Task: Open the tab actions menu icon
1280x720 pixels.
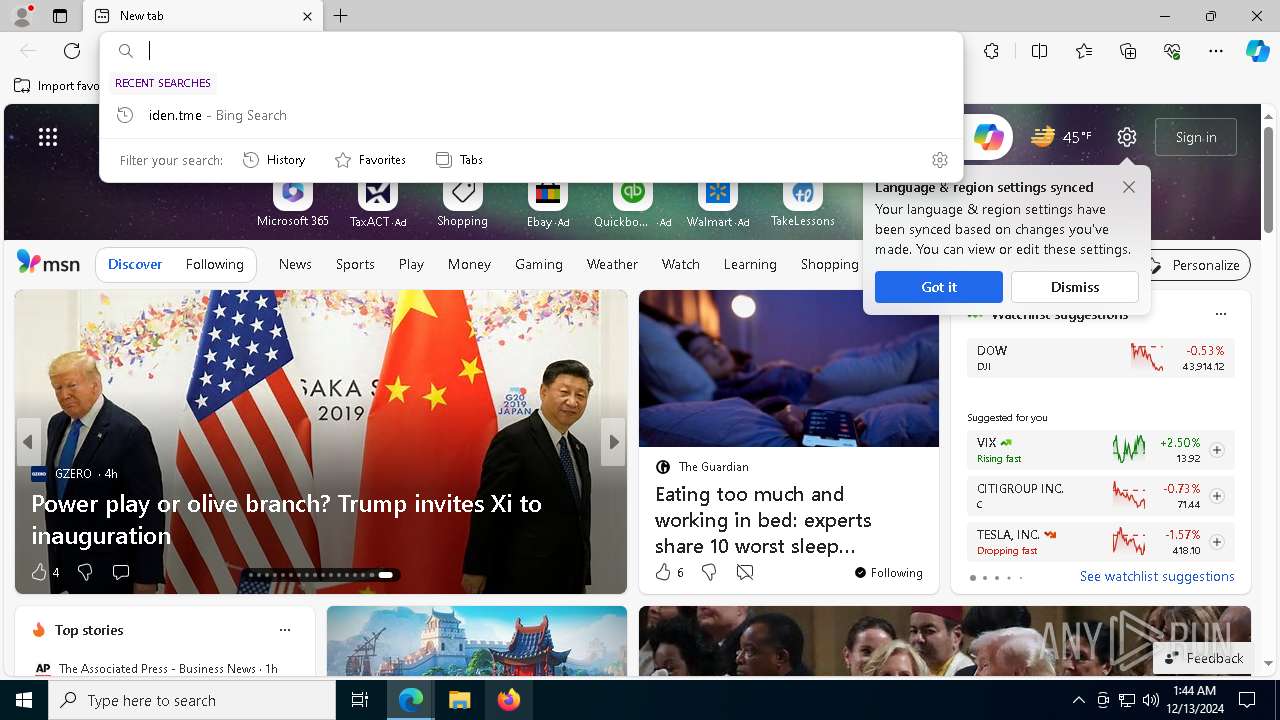Action: [60, 16]
